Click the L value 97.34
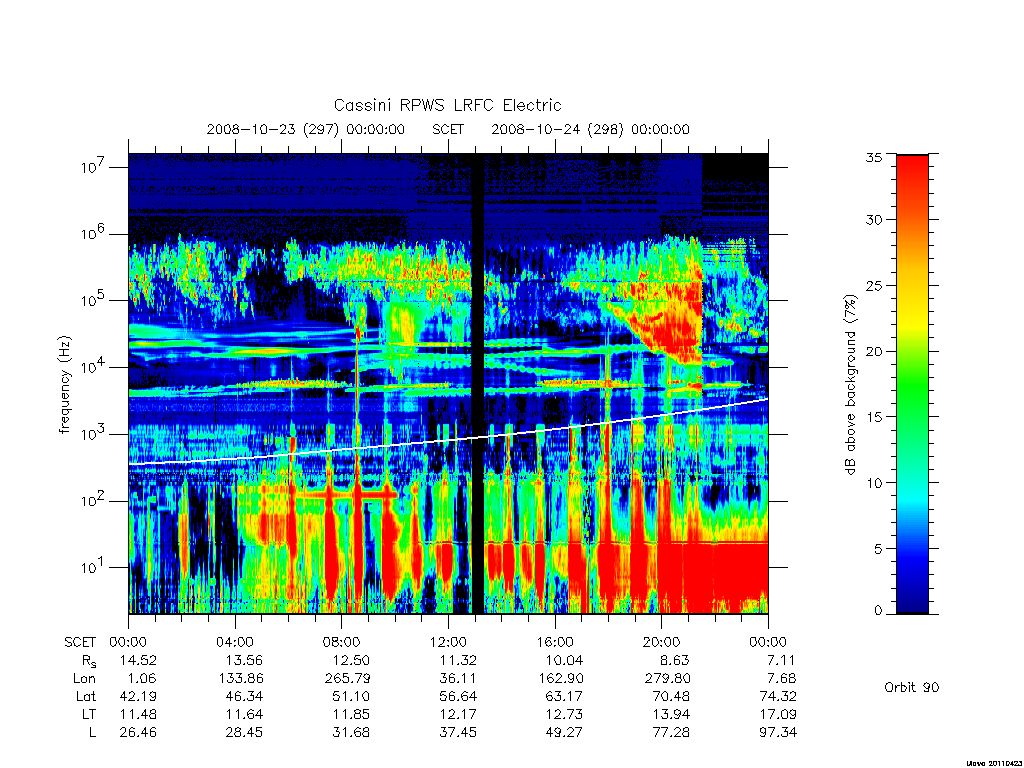The height and width of the screenshot is (768, 1024). pos(778,732)
